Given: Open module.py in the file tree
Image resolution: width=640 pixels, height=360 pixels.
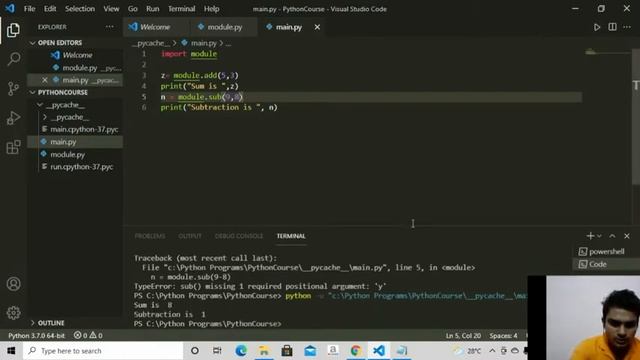Looking at the screenshot, I should [67, 155].
